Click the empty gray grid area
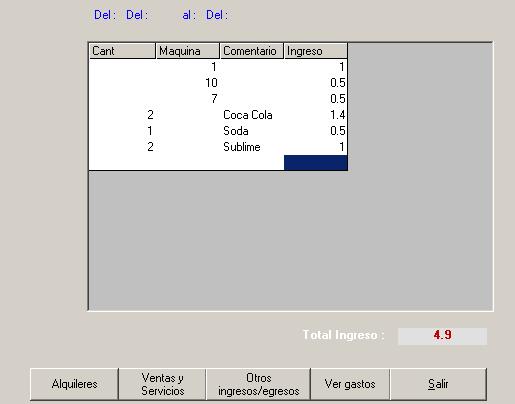515x404 pixels. point(290,240)
